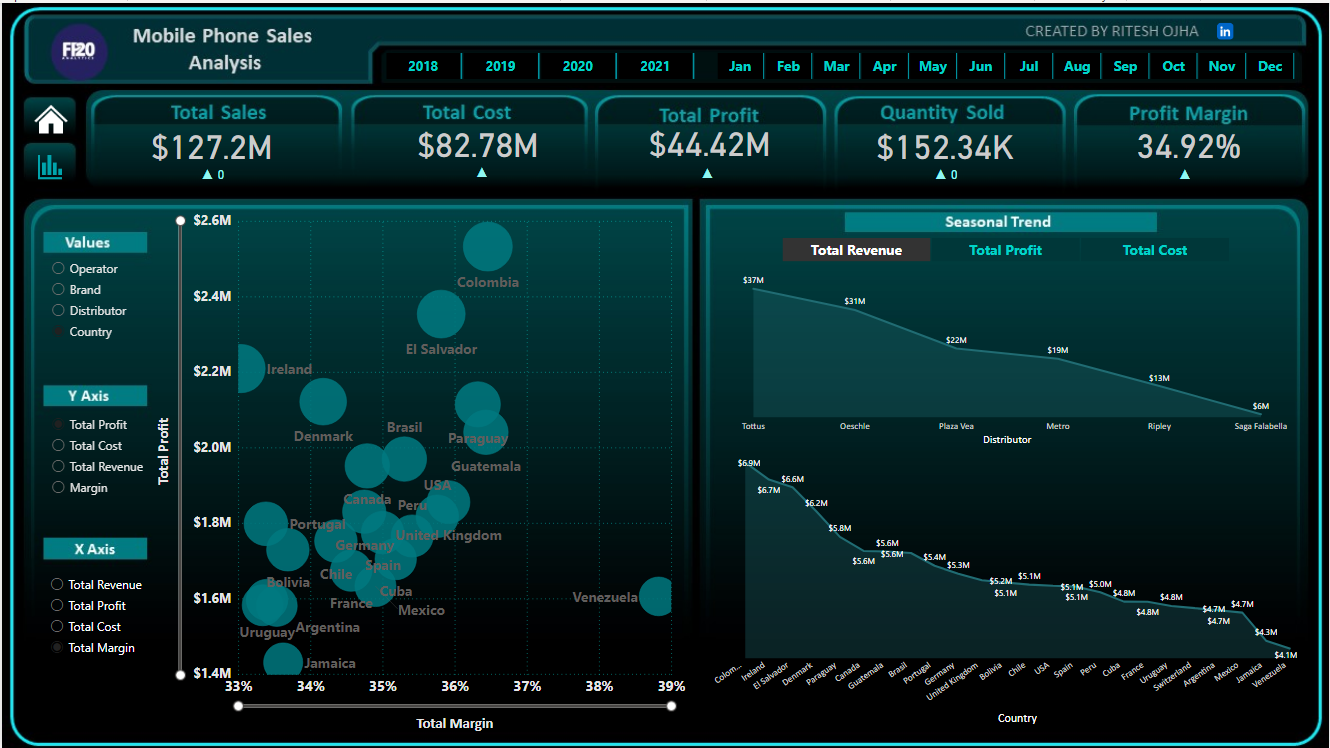Screen dimensions: 1330x748
Task: Click the top handle of the vertical Total Profit slider
Action: 180,221
